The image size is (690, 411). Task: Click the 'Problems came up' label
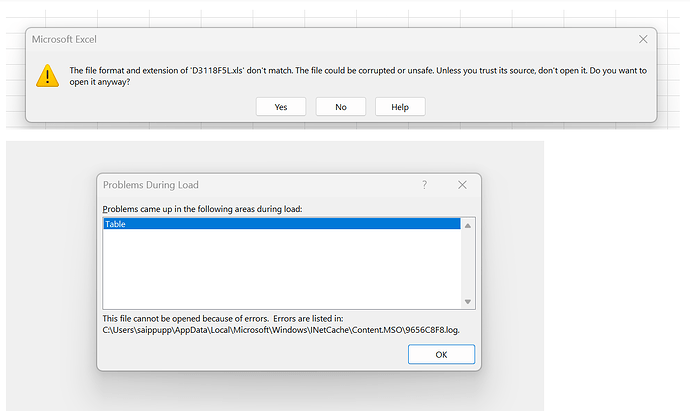pos(202,209)
